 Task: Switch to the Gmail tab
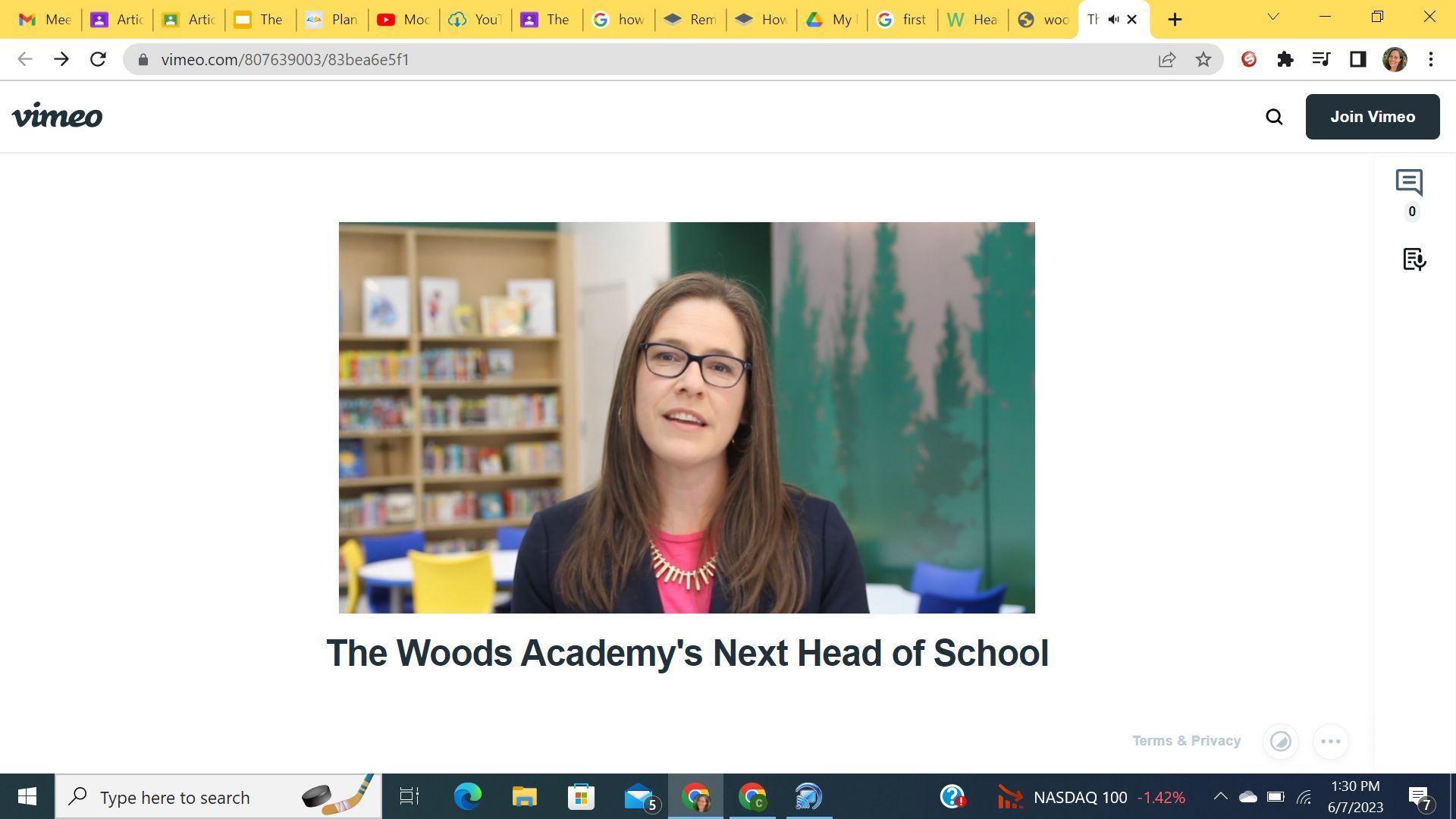pos(44,20)
